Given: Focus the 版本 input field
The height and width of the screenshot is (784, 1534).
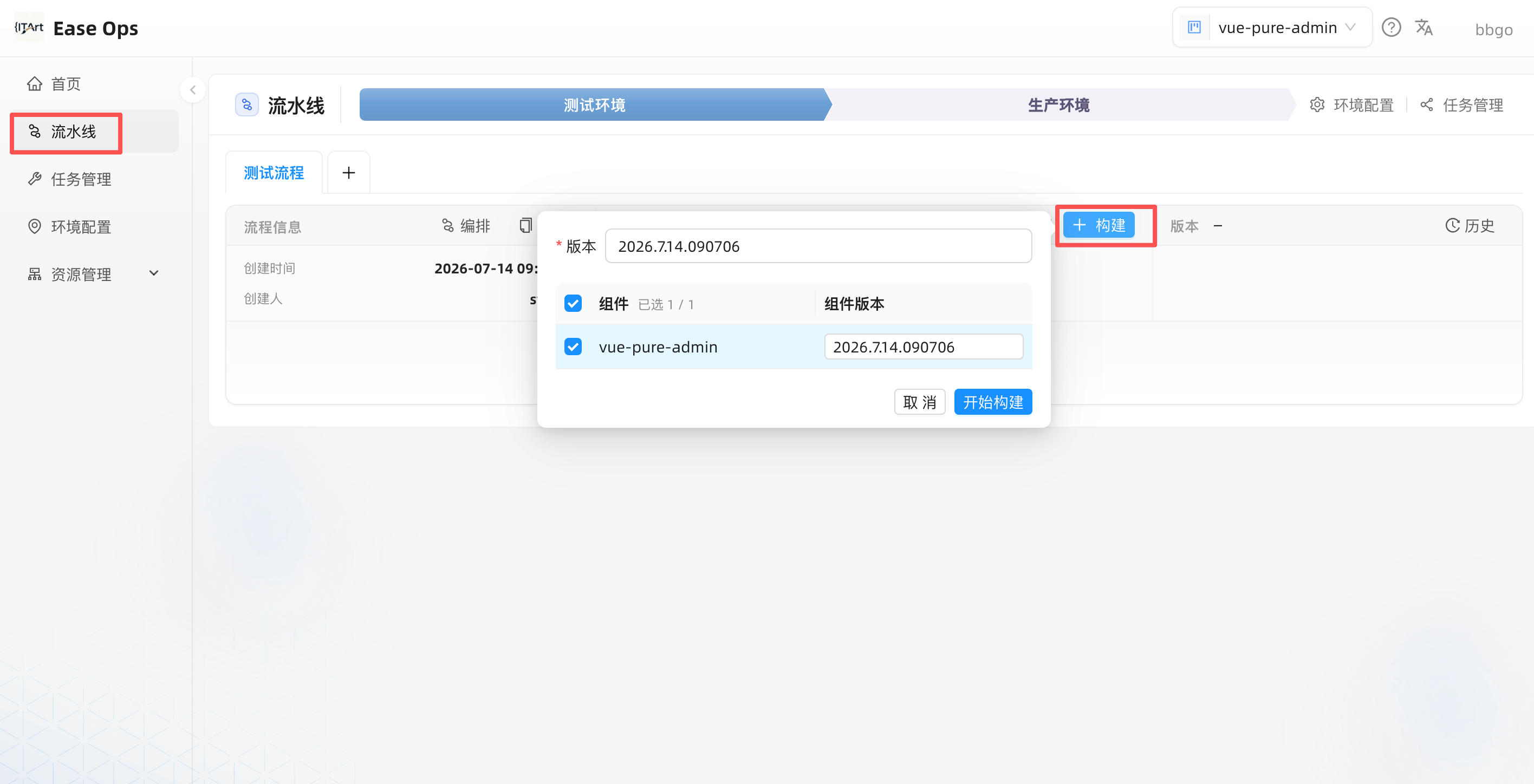Looking at the screenshot, I should coord(818,246).
